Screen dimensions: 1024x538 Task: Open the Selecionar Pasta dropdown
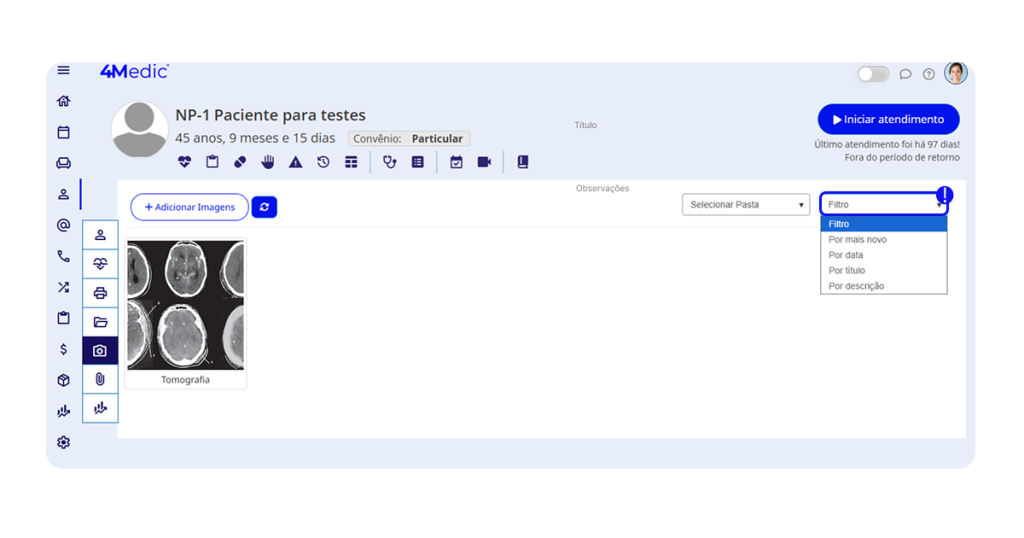[x=746, y=205]
